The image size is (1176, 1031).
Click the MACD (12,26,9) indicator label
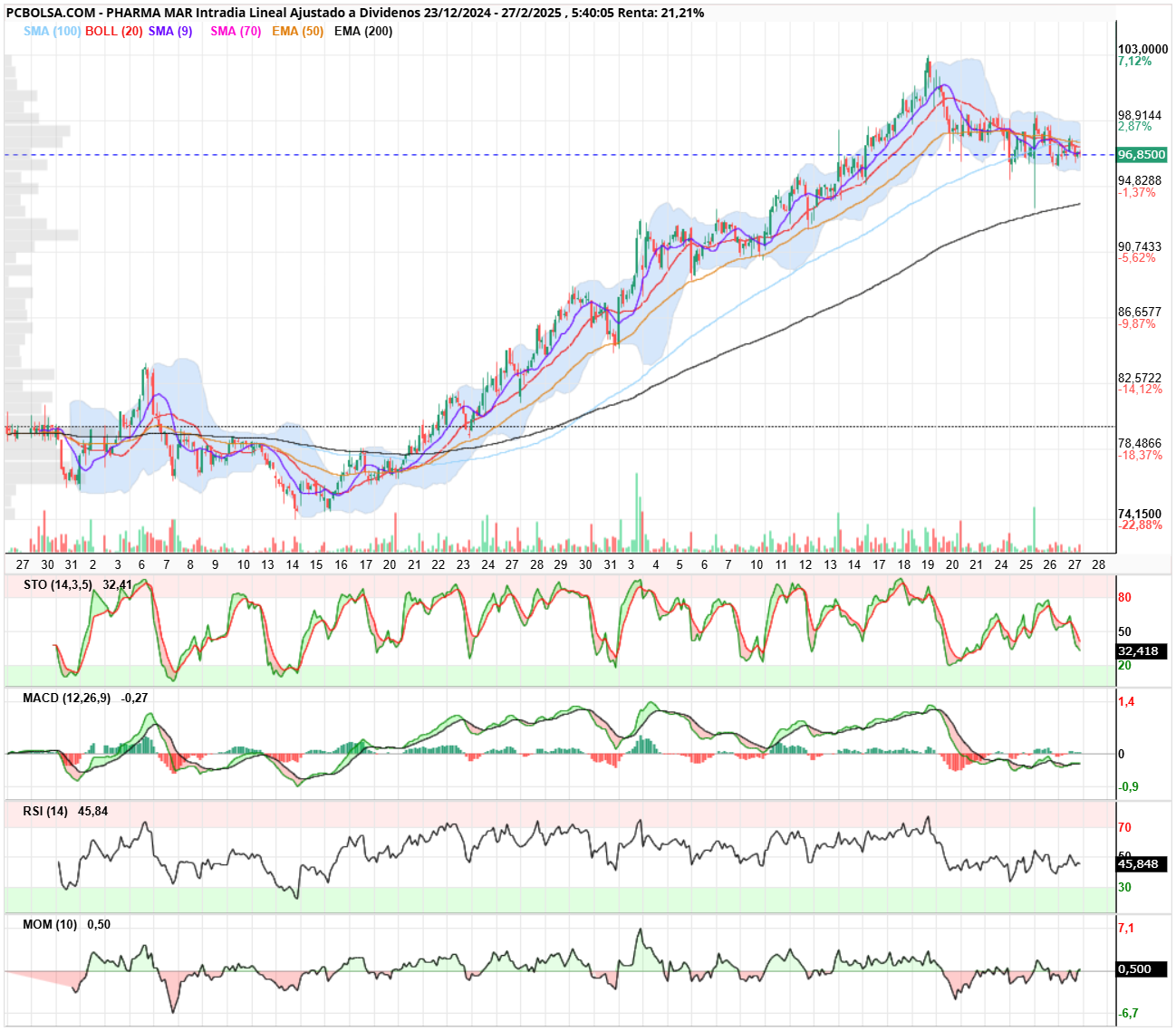point(67,698)
